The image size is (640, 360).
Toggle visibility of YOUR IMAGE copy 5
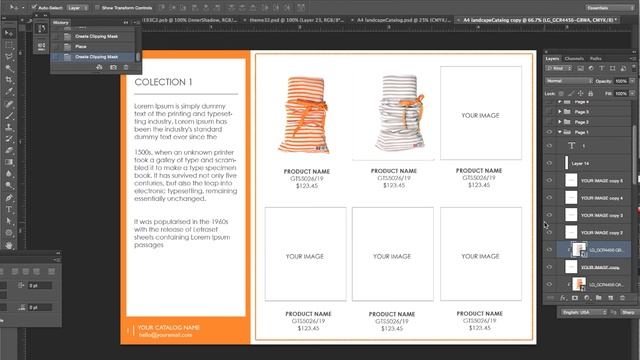[x=549, y=180]
